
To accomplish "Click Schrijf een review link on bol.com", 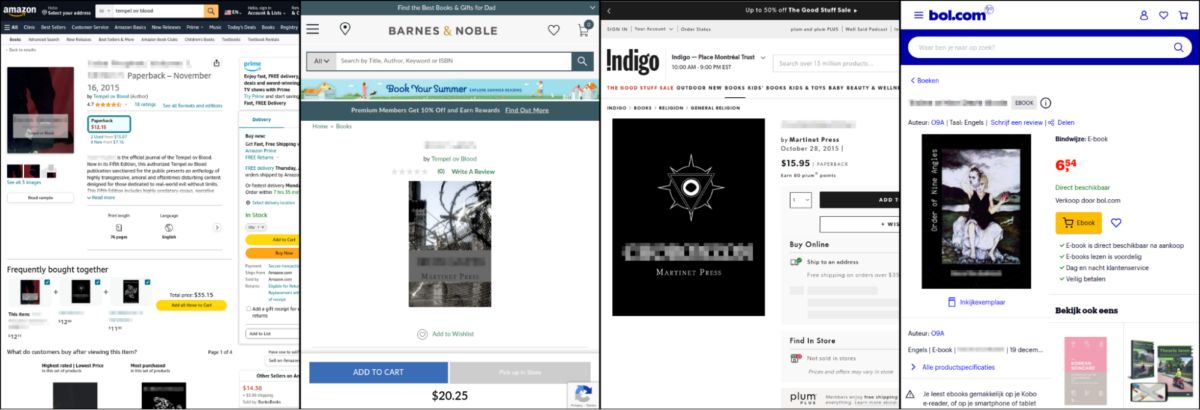I will point(1016,121).
